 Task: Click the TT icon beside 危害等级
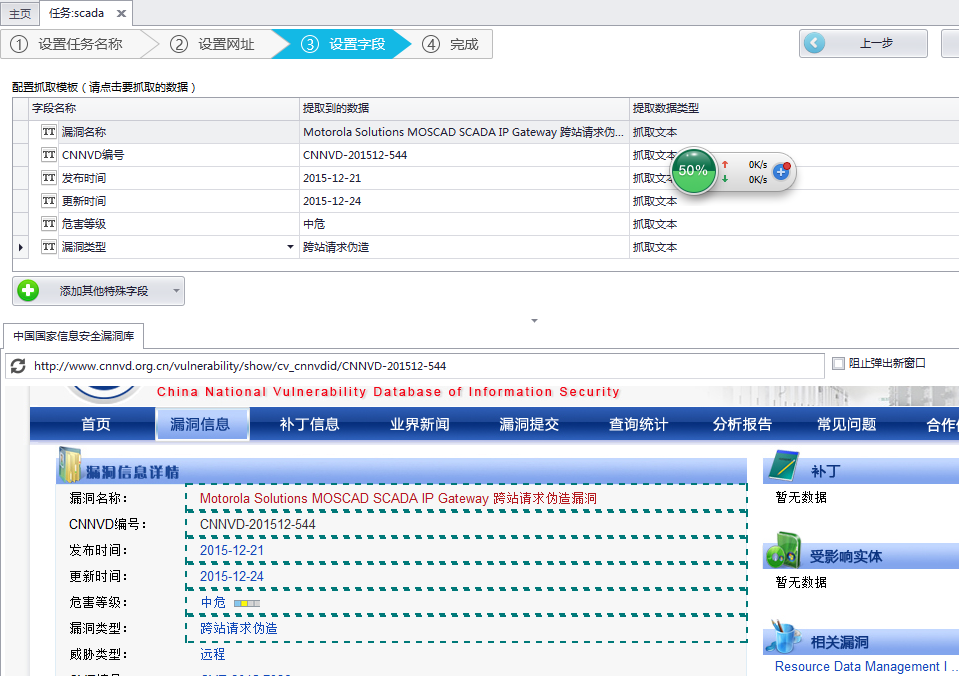click(49, 224)
